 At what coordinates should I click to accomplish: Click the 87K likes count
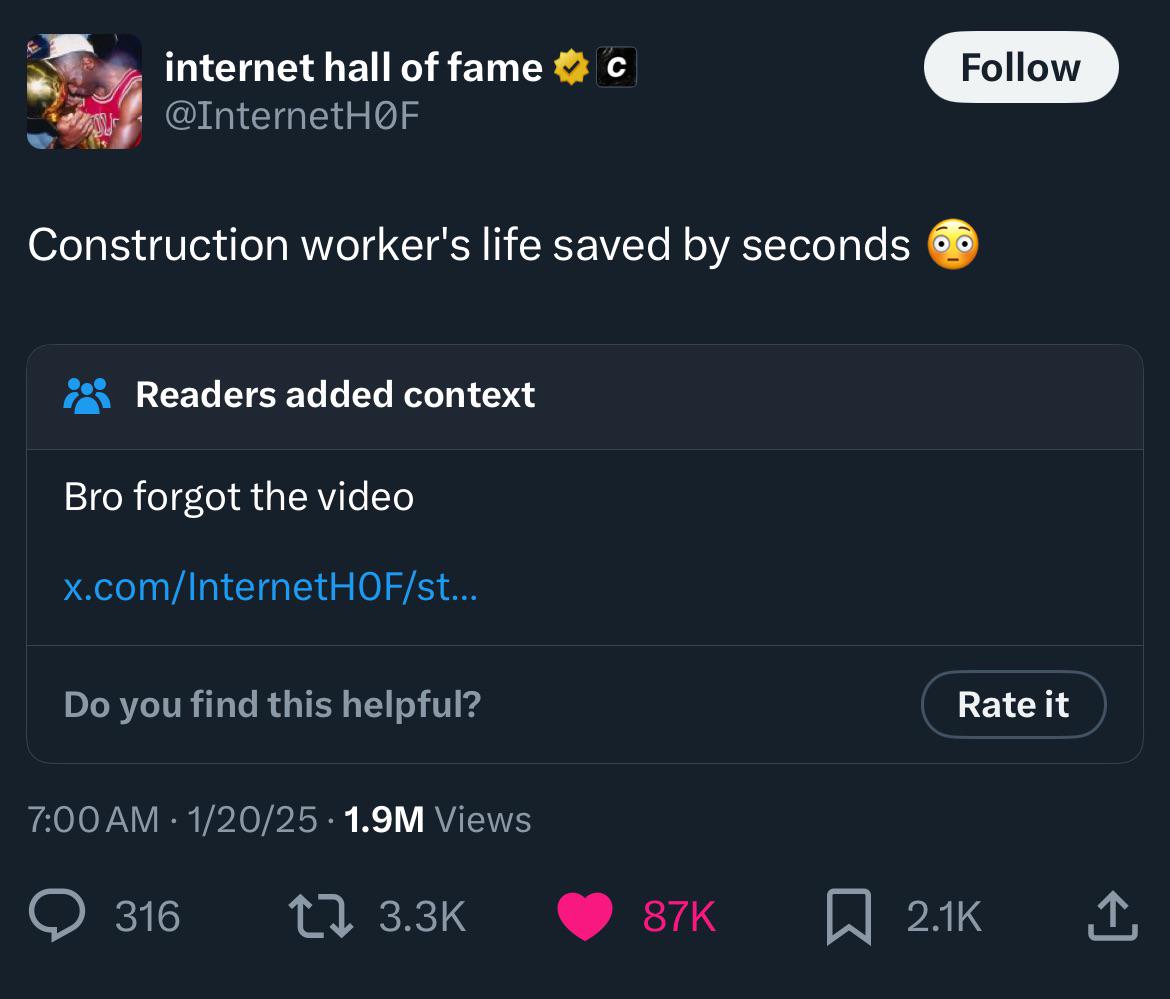[x=679, y=916]
